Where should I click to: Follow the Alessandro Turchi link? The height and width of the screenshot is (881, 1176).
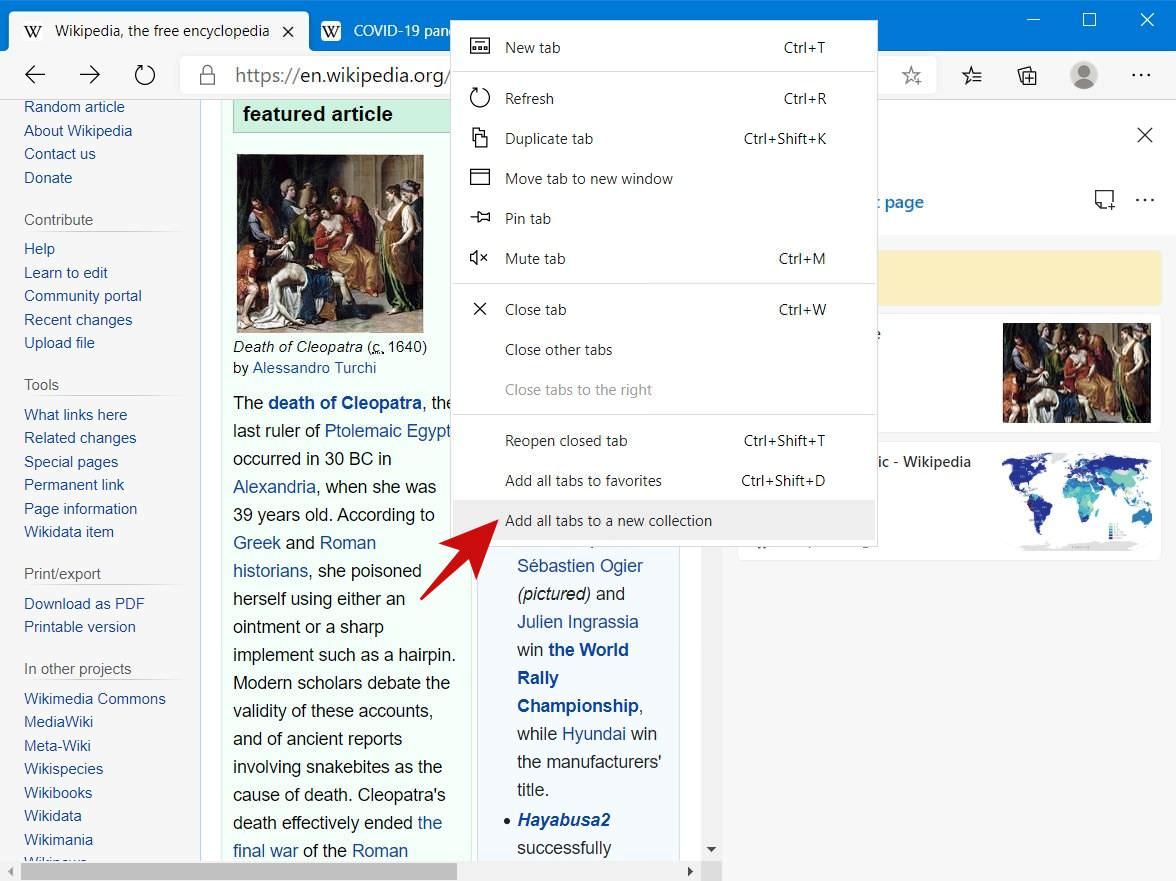point(314,367)
